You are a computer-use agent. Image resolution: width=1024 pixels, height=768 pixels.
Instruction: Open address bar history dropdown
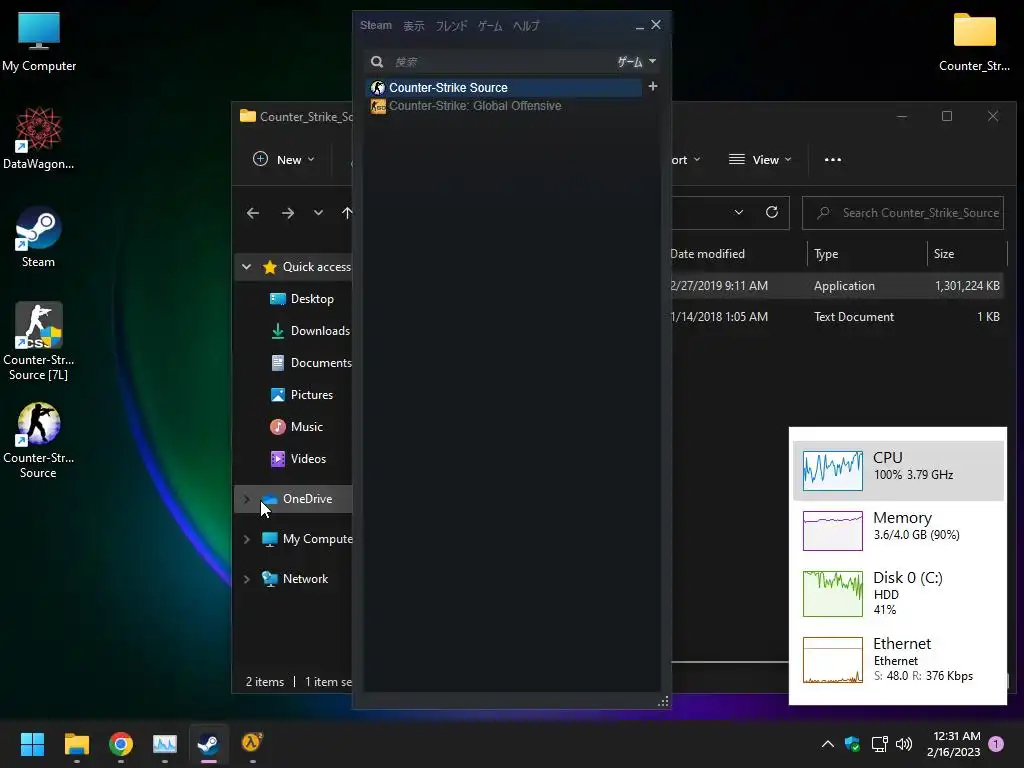739,212
